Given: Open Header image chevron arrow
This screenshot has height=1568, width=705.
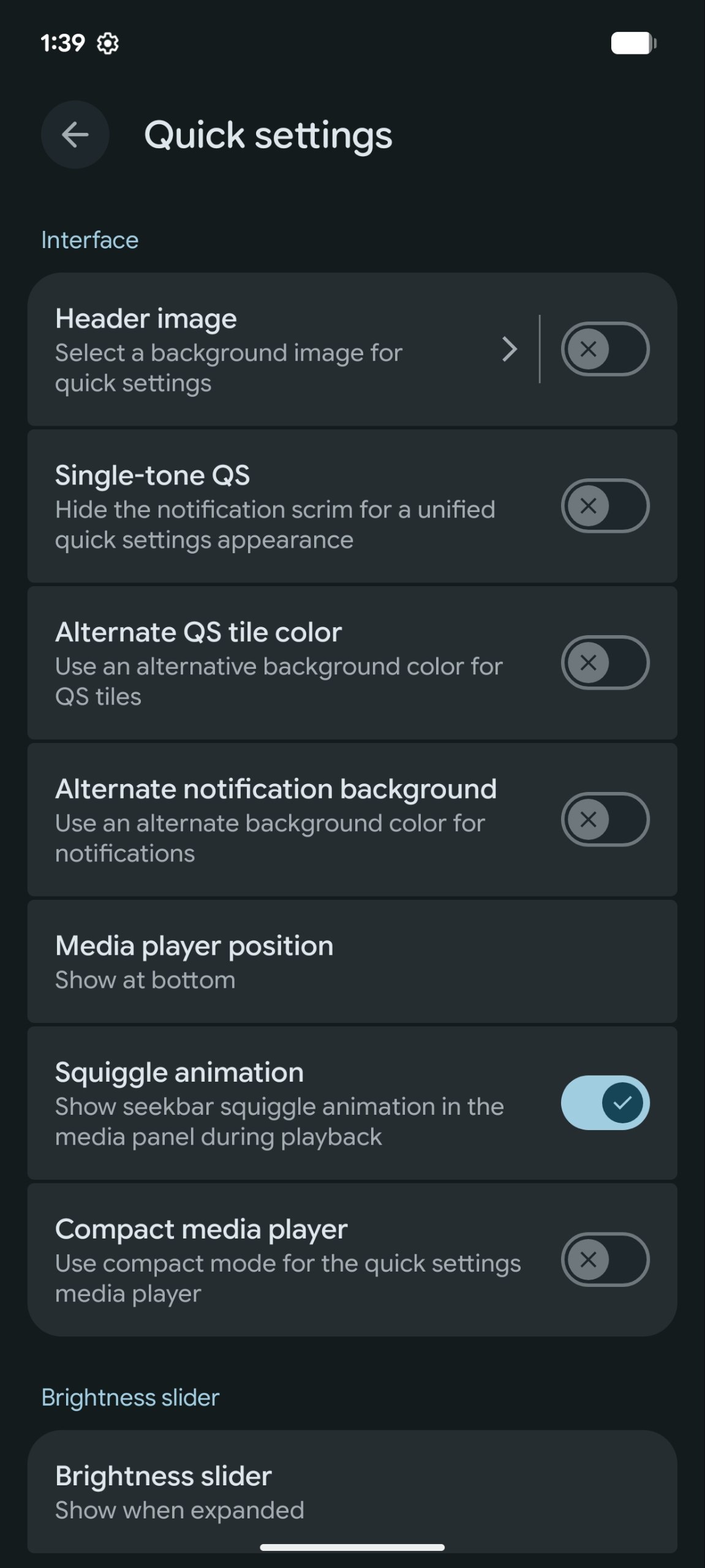Looking at the screenshot, I should point(510,349).
